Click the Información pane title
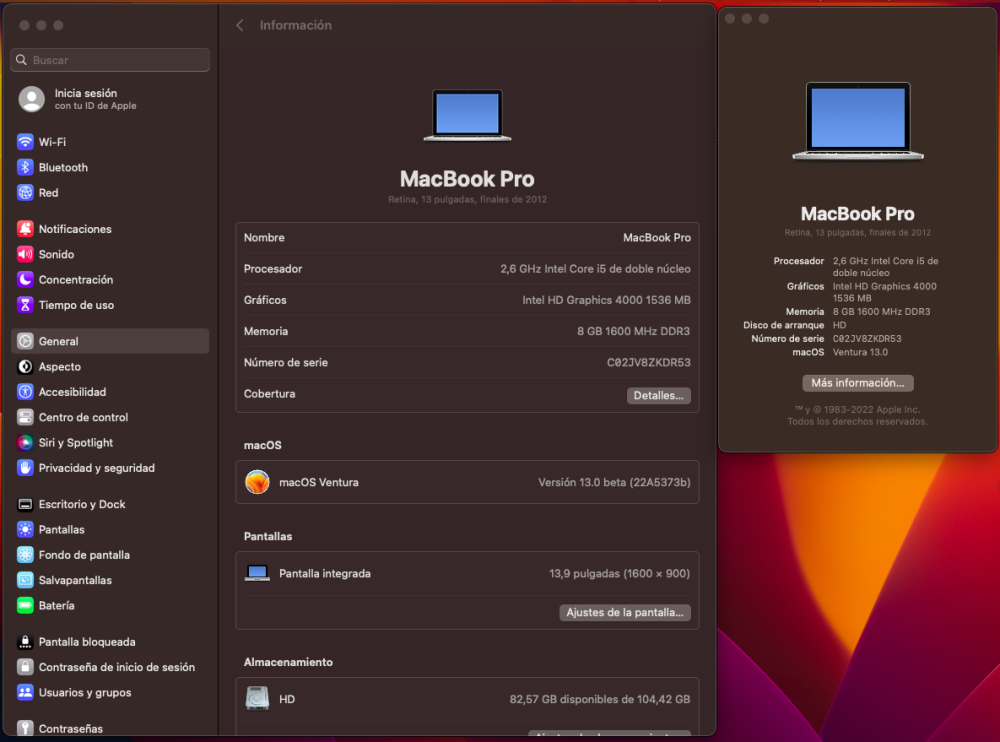The height and width of the screenshot is (742, 1000). [295, 26]
